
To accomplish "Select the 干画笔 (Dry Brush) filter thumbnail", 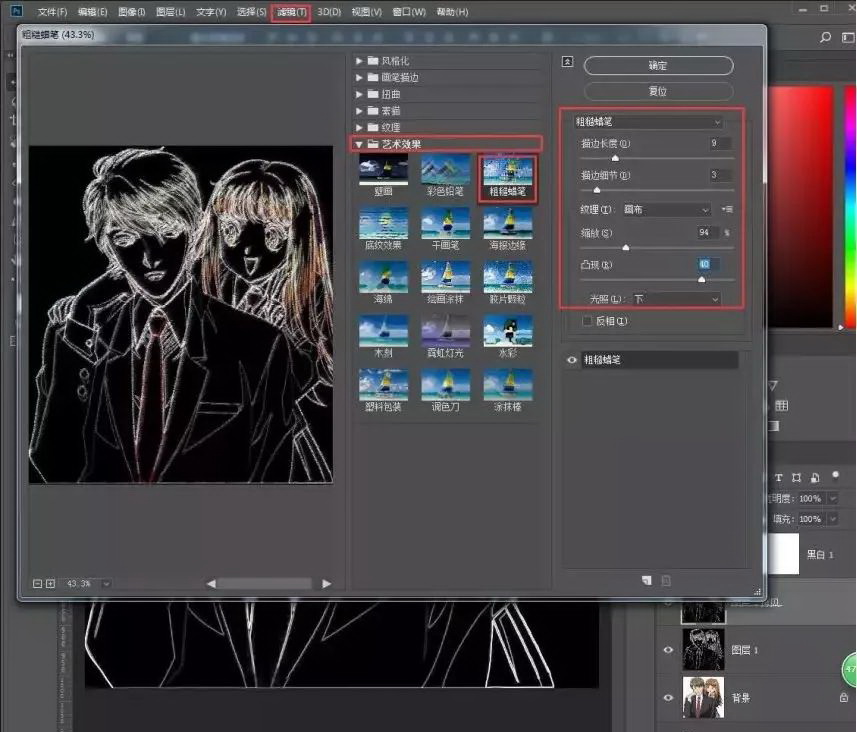I will 445,222.
